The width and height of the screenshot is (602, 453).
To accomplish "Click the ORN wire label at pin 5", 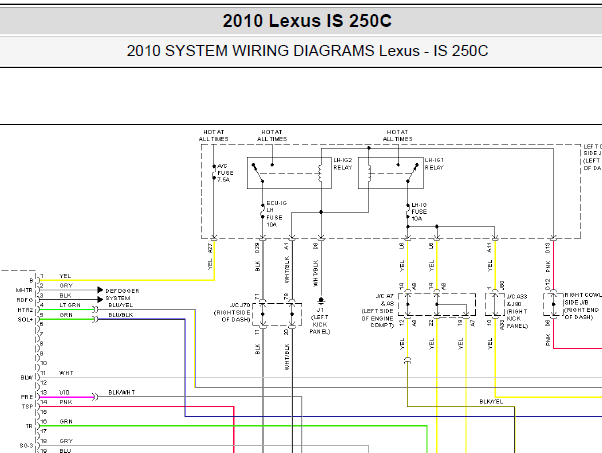I will [x=66, y=315].
